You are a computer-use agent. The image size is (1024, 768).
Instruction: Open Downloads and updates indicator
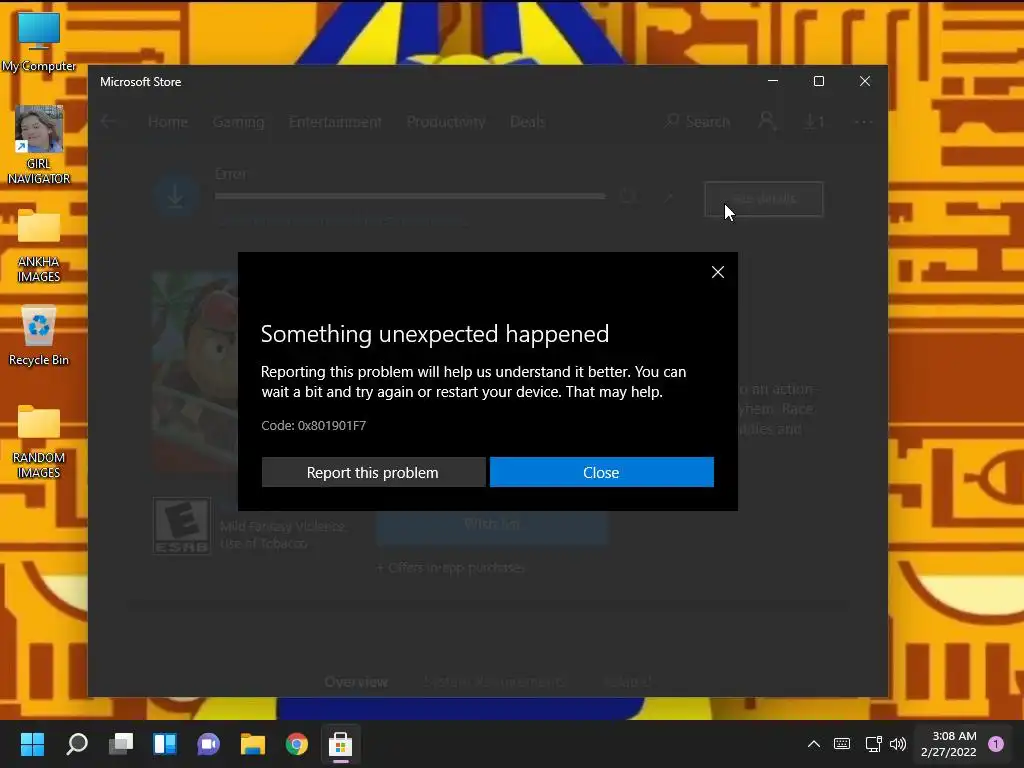[814, 121]
